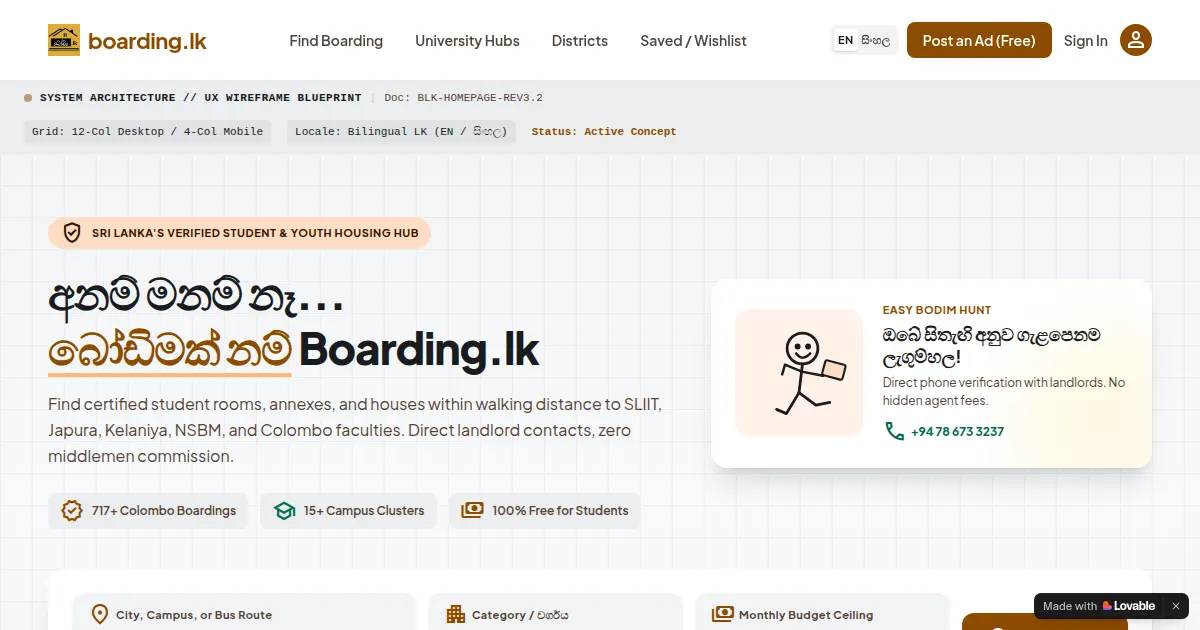Click the banknote icon beside 100% Free for Students

click(x=472, y=510)
